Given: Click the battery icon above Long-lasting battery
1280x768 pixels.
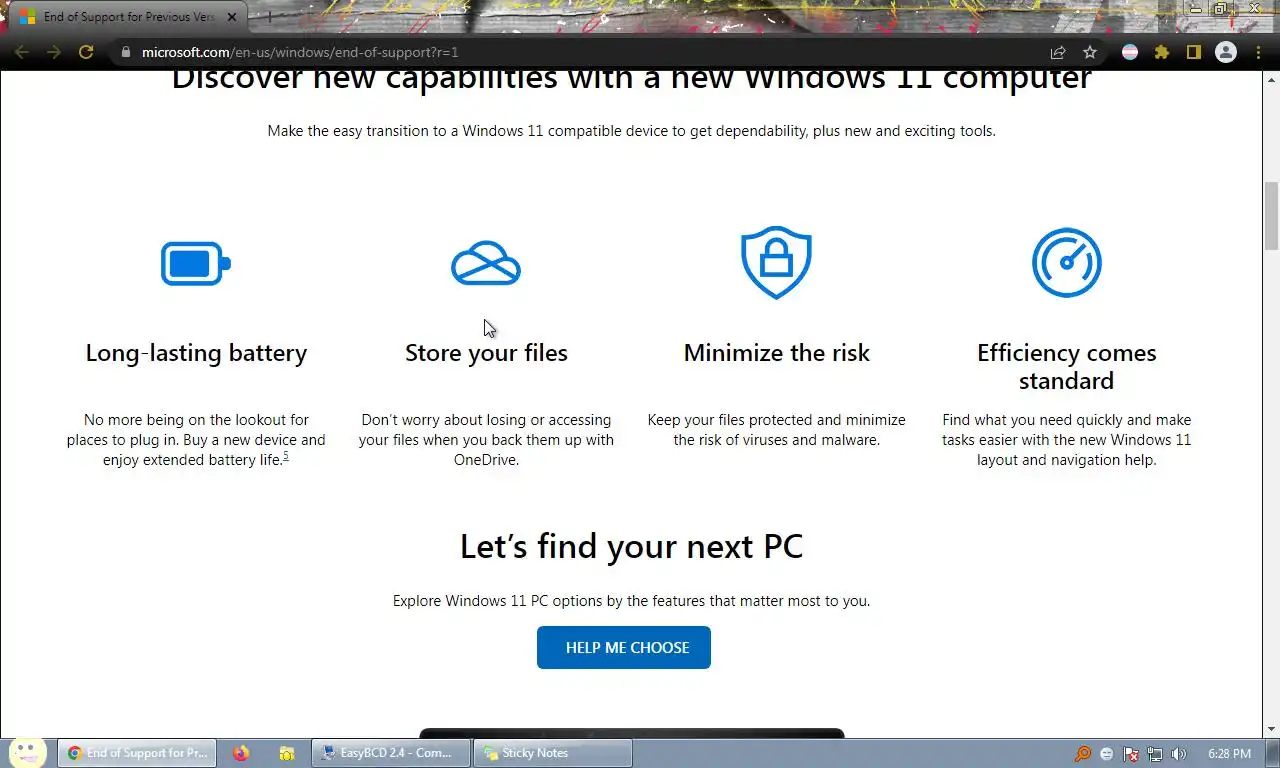Looking at the screenshot, I should click(196, 264).
